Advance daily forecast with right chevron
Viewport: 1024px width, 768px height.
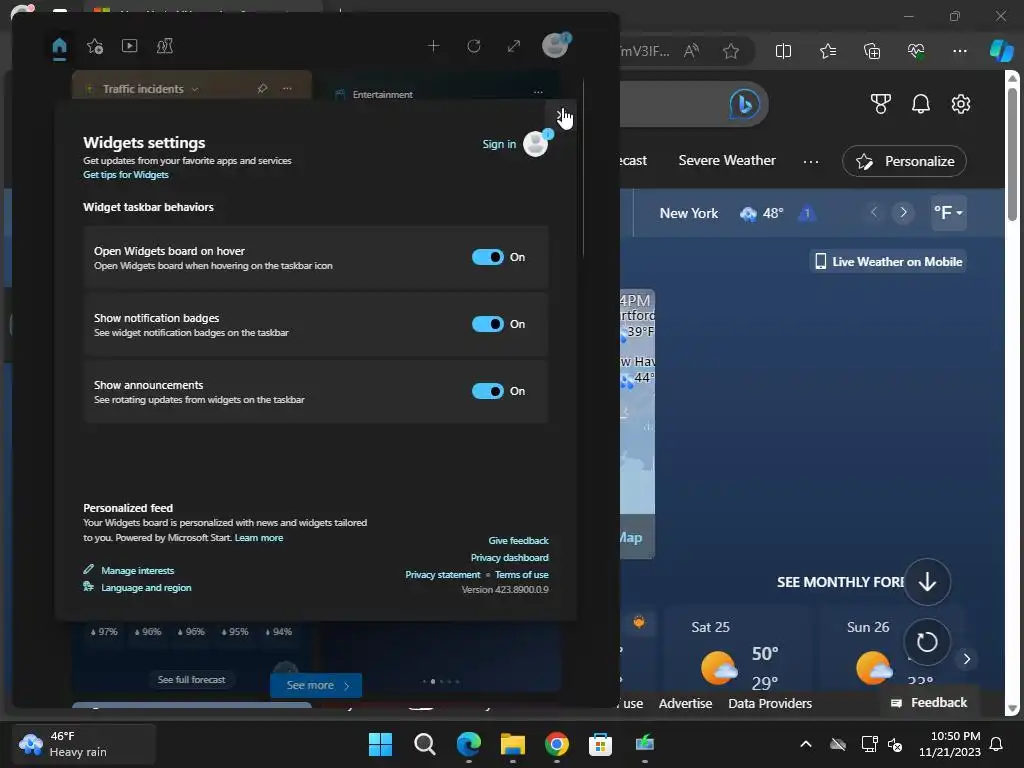point(967,660)
